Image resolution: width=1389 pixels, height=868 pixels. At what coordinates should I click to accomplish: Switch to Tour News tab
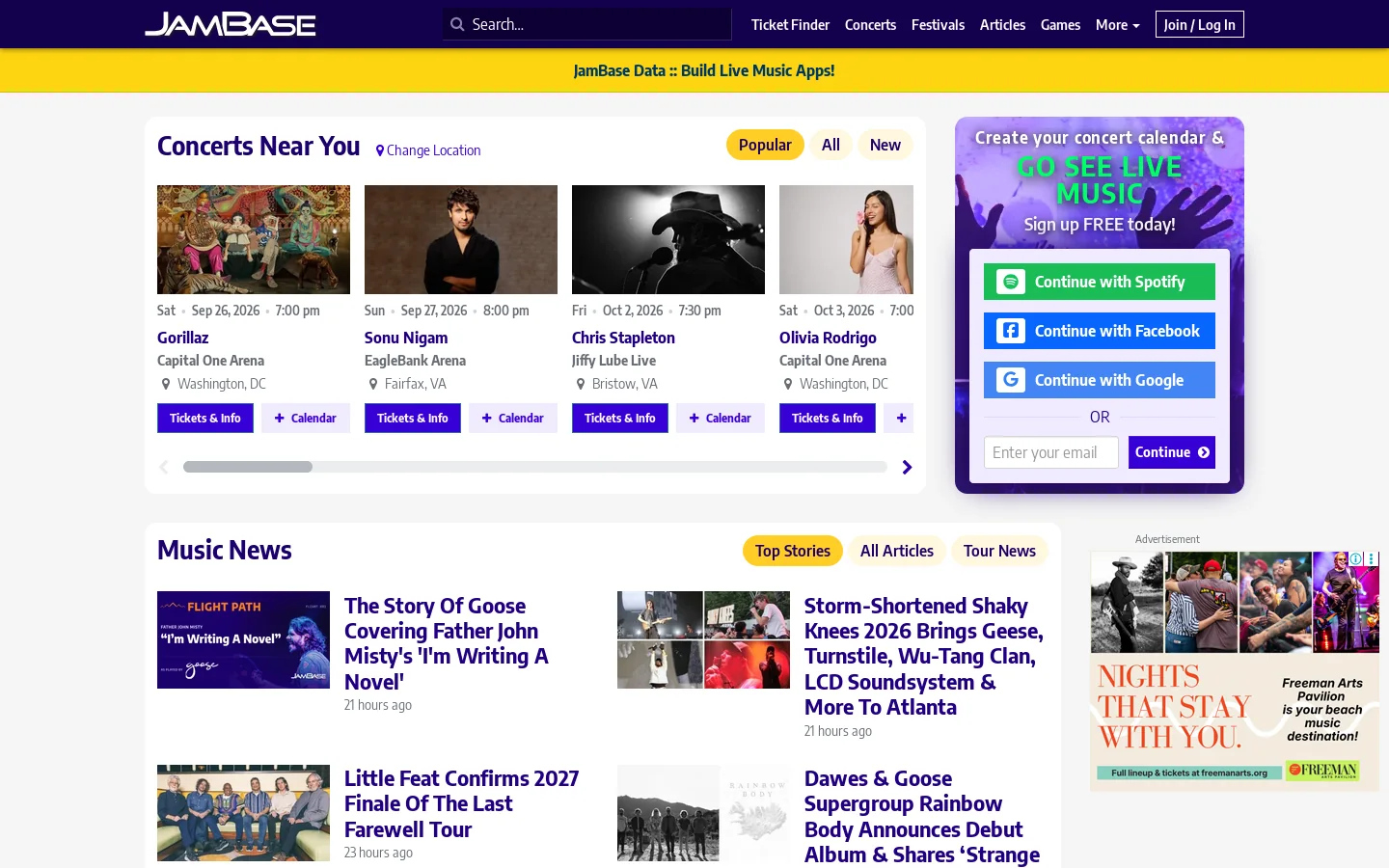999,551
